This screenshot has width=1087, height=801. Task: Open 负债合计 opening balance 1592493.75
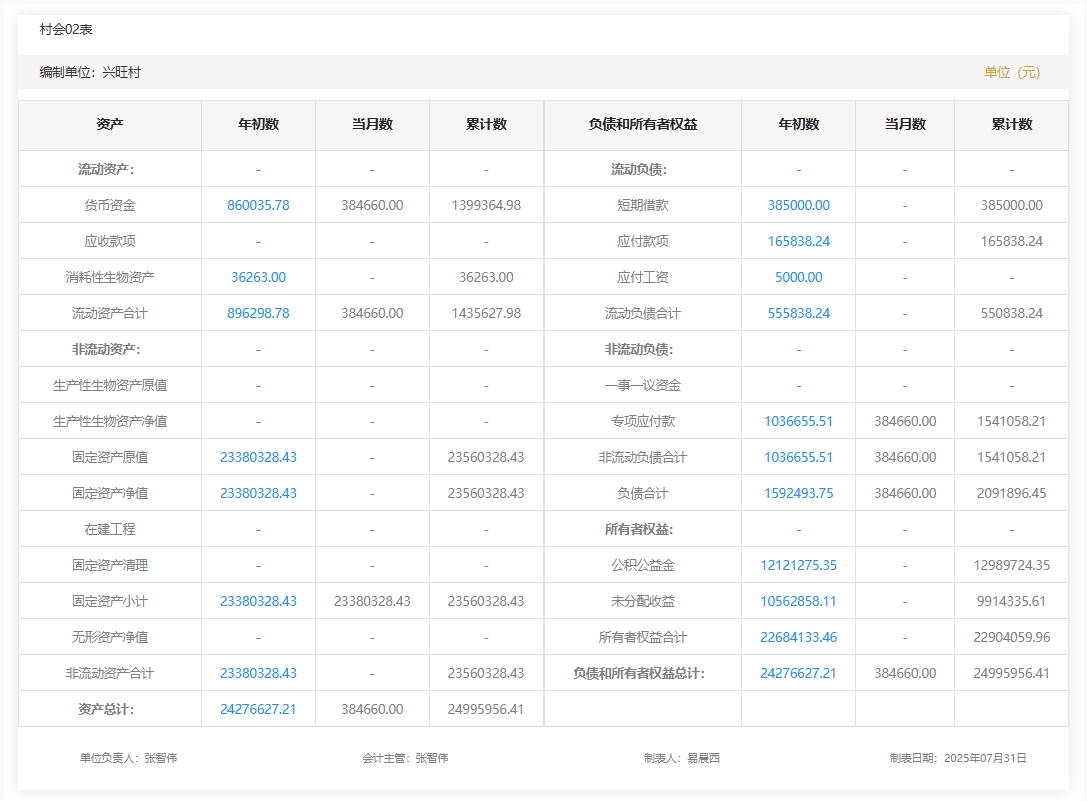click(x=798, y=493)
